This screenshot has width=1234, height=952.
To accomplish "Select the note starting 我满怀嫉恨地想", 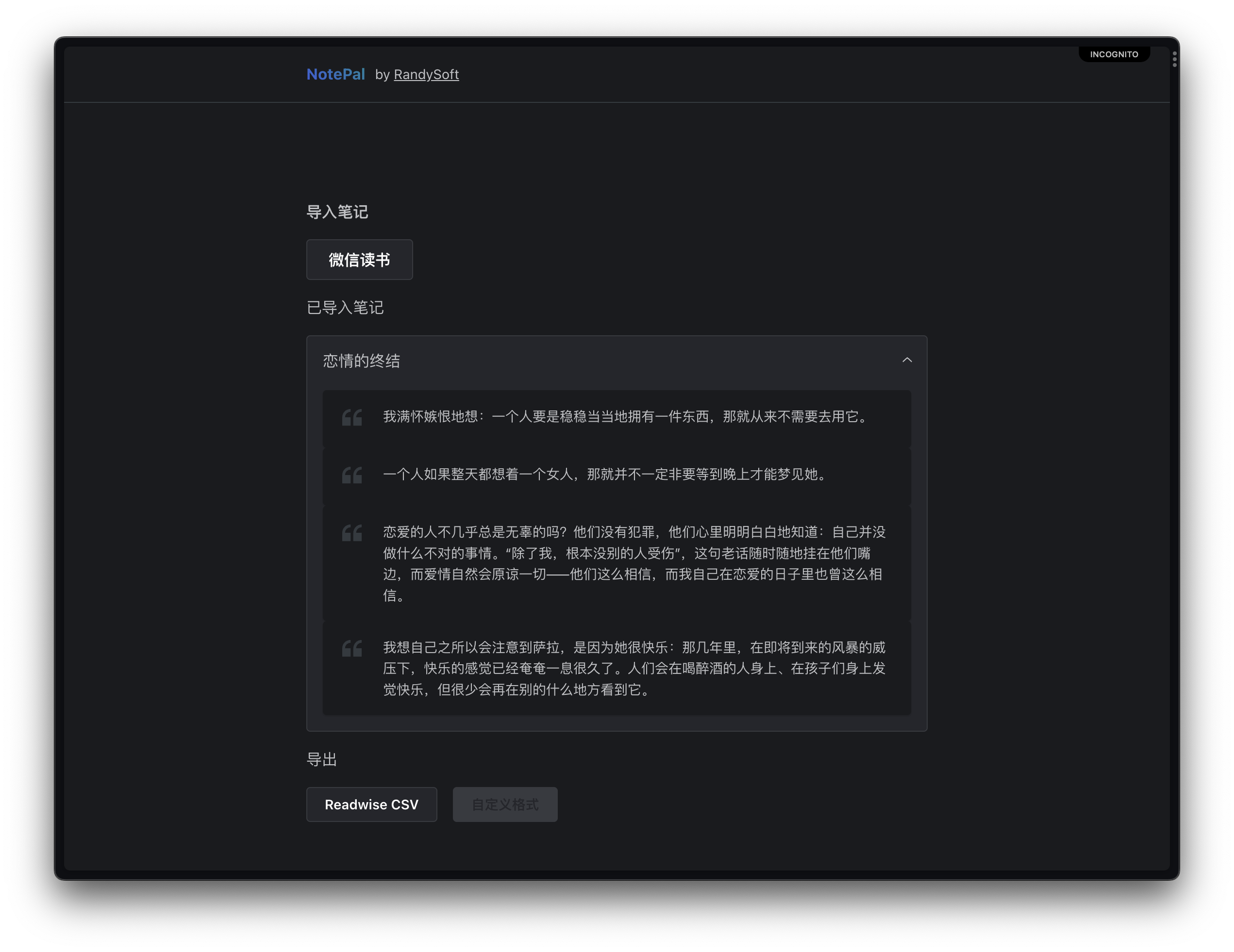I will tap(624, 417).
